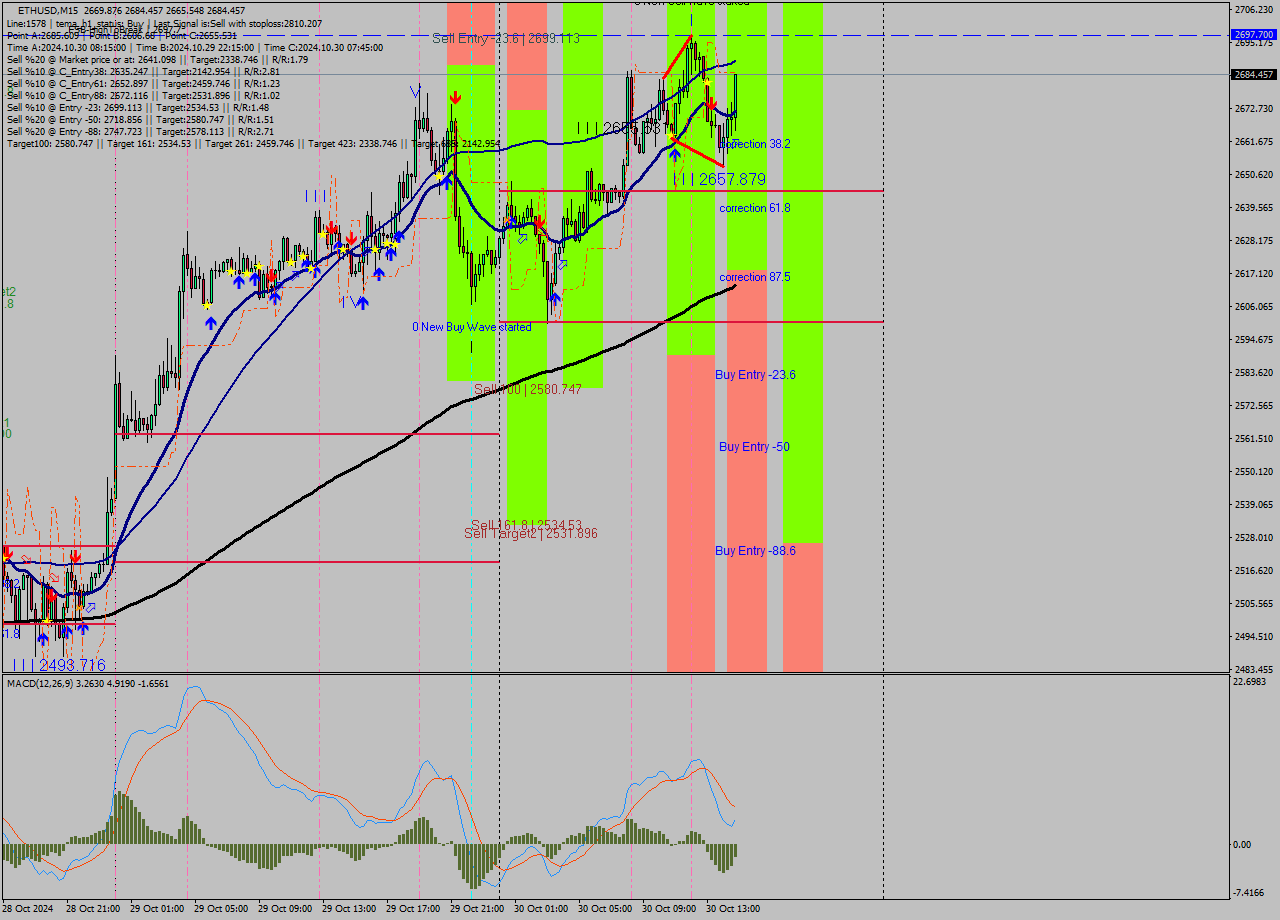Click the '29 Oct 13:00' time axis label
The height and width of the screenshot is (920, 1280).
(351, 909)
